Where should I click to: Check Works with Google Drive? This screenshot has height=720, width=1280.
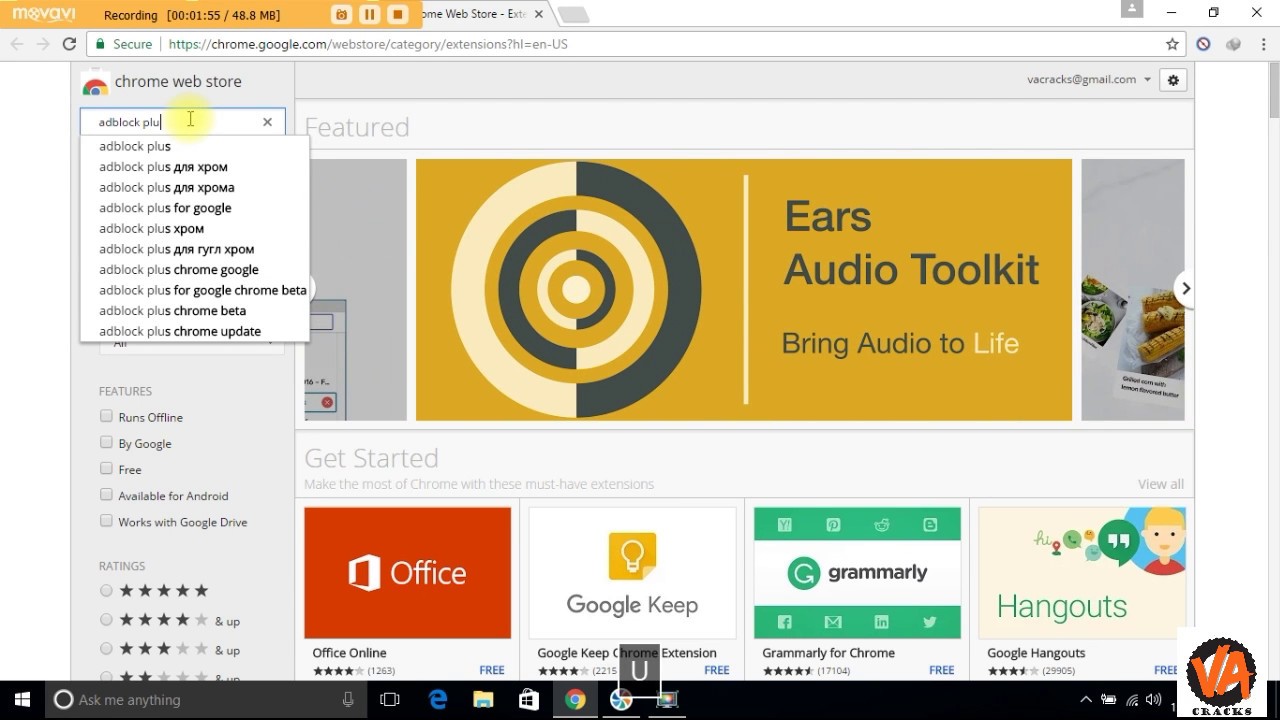(x=106, y=521)
